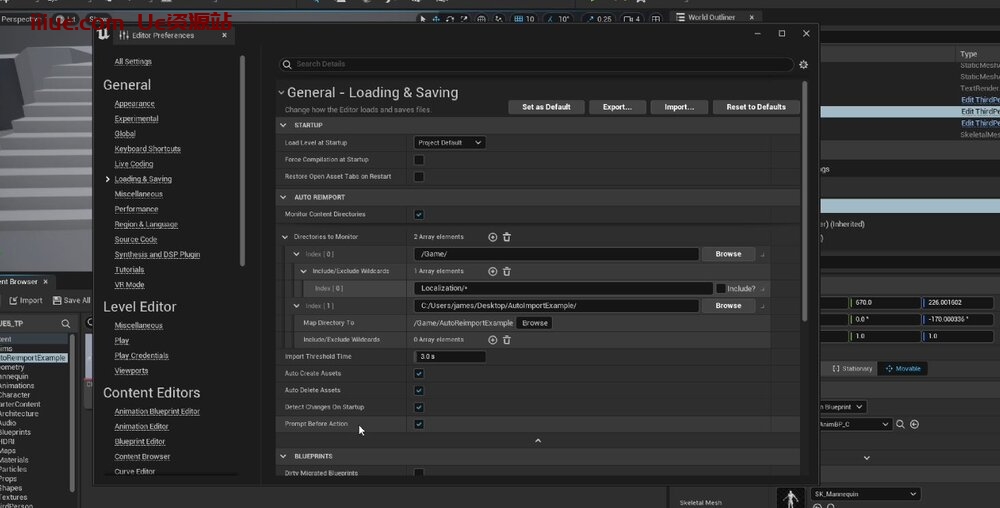This screenshot has height=508, width=1000.
Task: Add element to Directories to Monitor array
Action: tap(492, 237)
